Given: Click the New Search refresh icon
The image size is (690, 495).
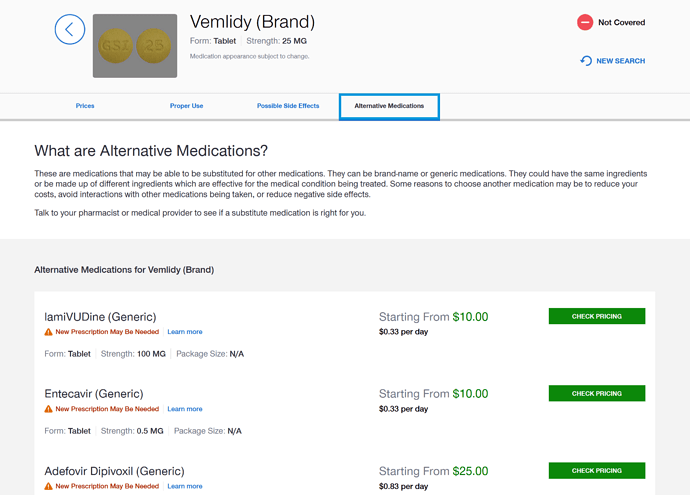Looking at the screenshot, I should pos(586,61).
